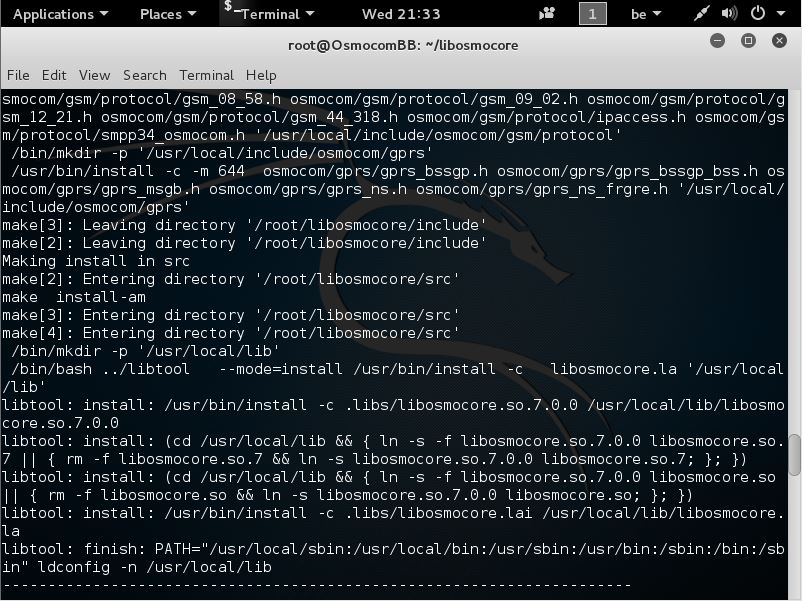Click 'make[3]: Leaving directory' line

click(244, 225)
